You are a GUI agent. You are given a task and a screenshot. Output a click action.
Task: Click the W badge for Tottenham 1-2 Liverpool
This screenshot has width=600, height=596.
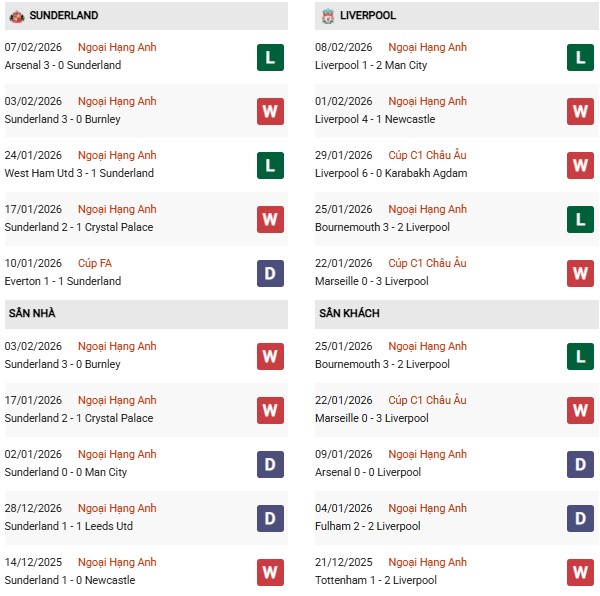tap(581, 572)
